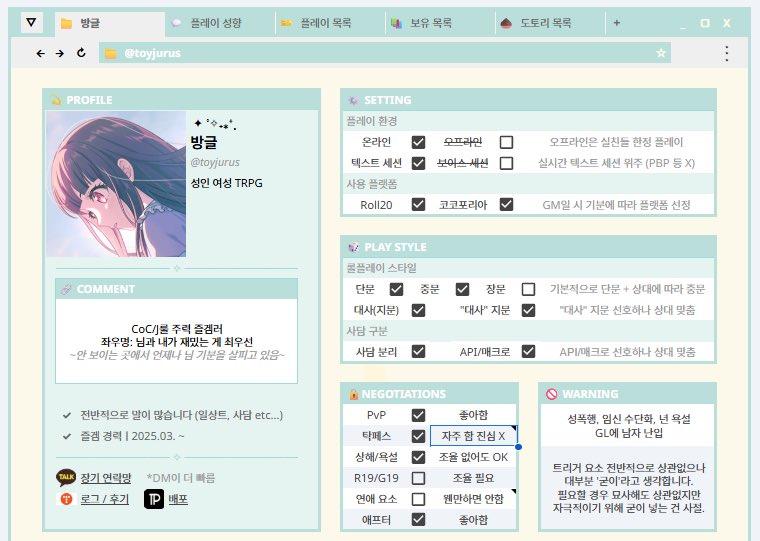
Task: Click the profile avatar image
Action: pos(116,184)
